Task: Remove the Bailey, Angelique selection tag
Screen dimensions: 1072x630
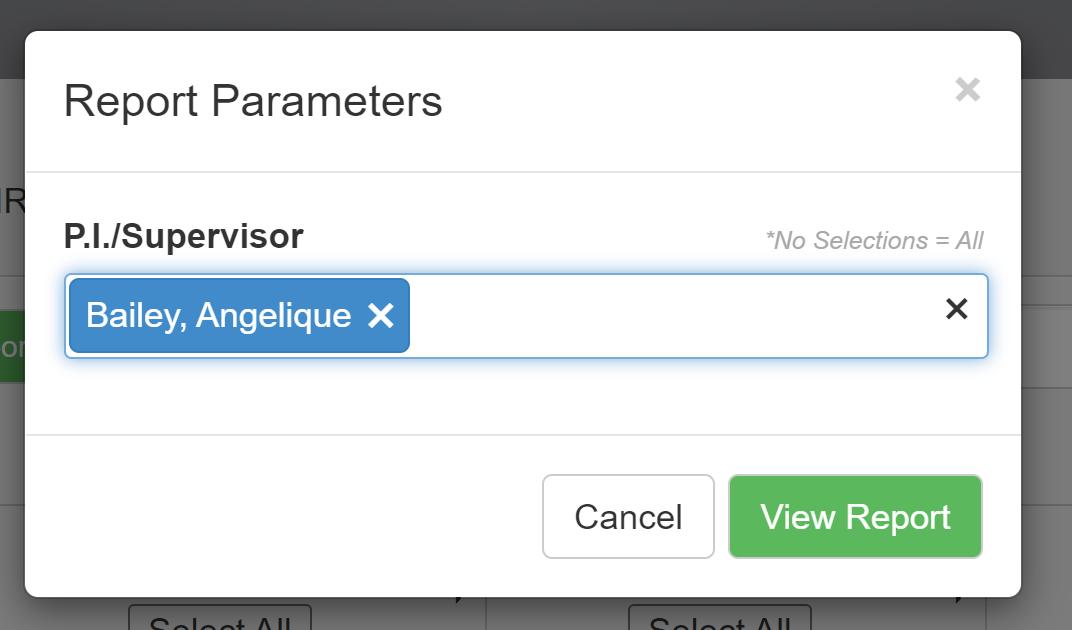Action: coord(381,316)
